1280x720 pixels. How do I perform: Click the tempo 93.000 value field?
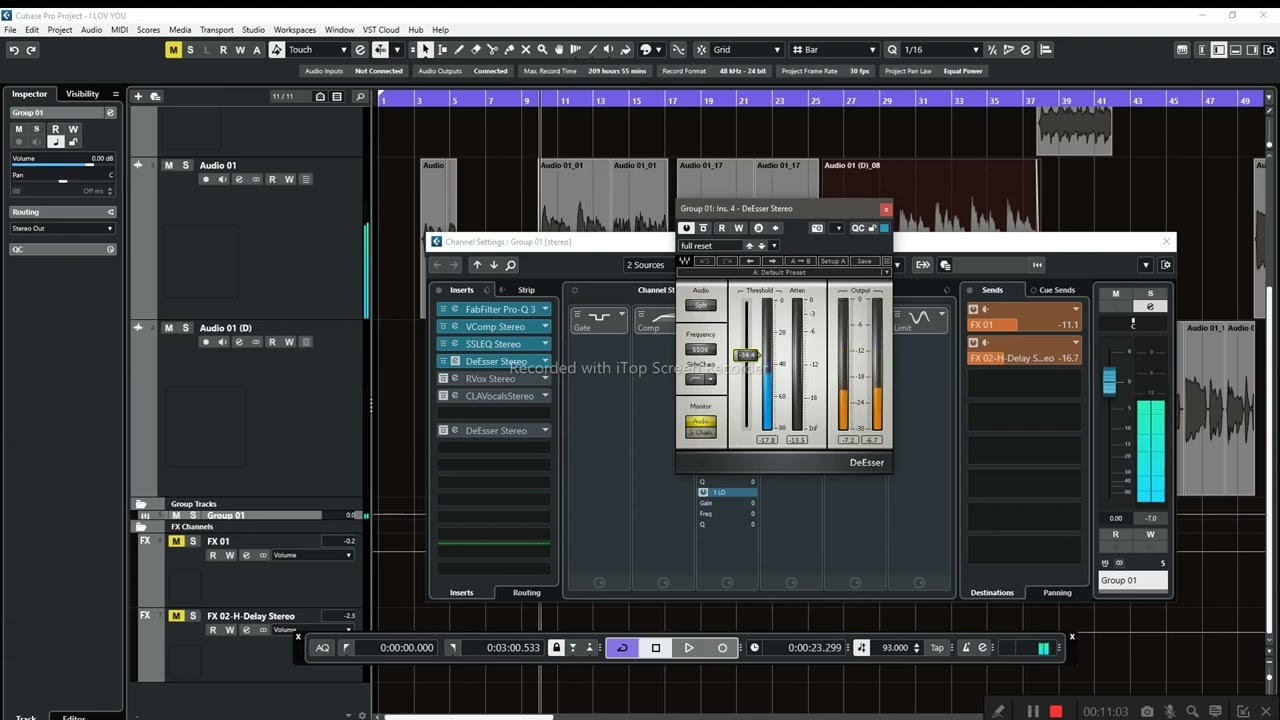click(x=894, y=648)
